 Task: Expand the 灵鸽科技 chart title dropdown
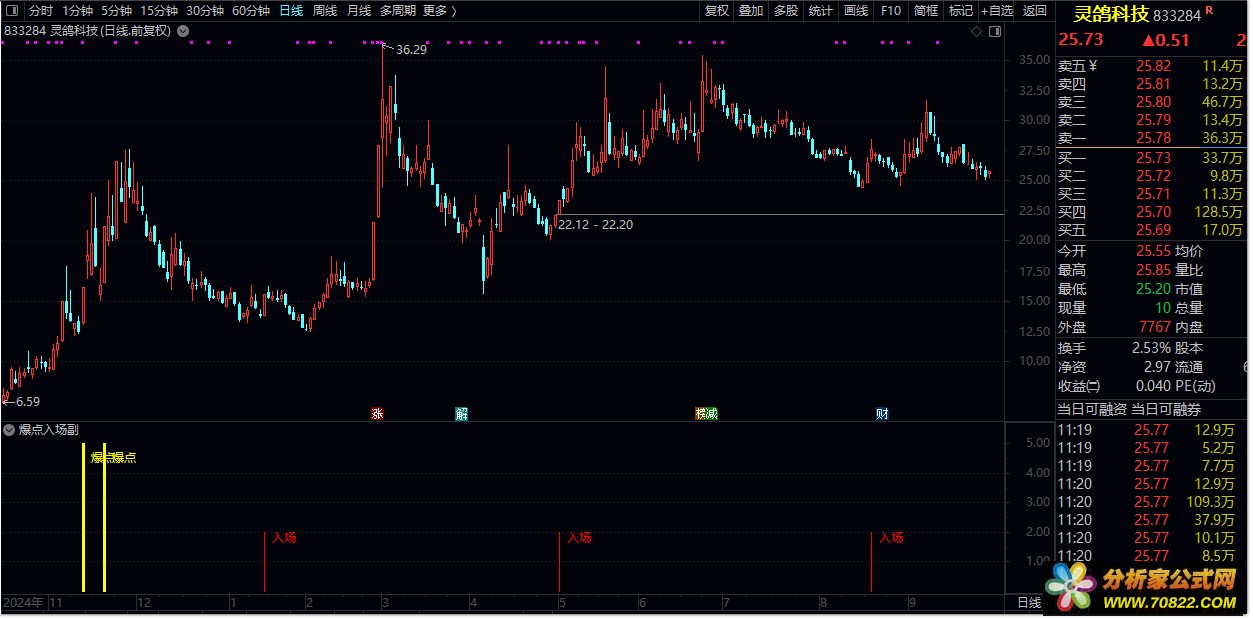(x=182, y=31)
